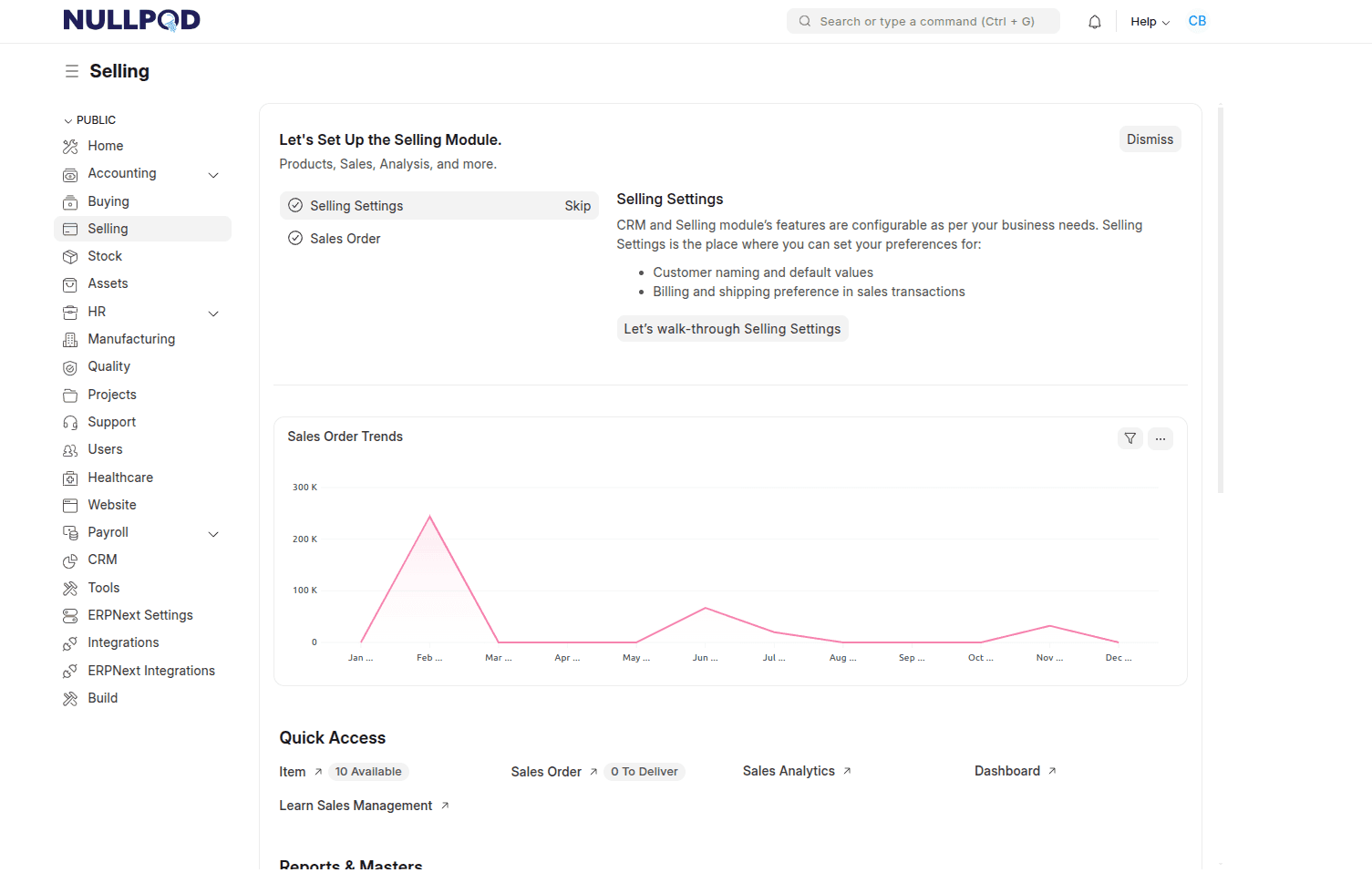The height and width of the screenshot is (873, 1372).
Task: Click the Selling Settings step check circle
Action: pos(295,206)
